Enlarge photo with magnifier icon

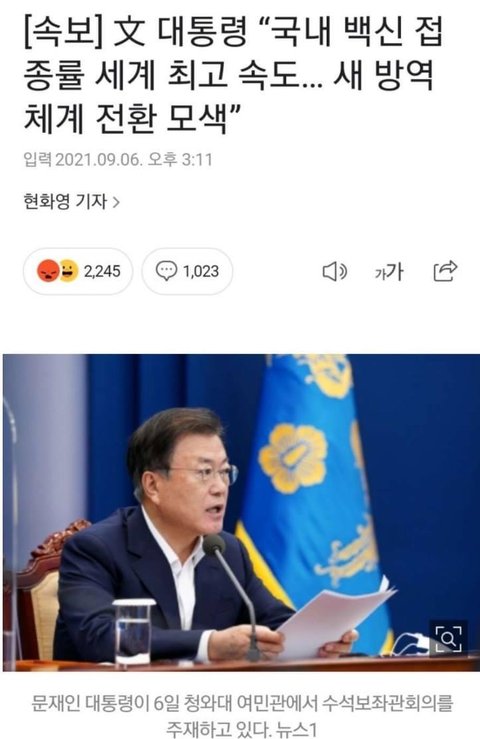448,638
